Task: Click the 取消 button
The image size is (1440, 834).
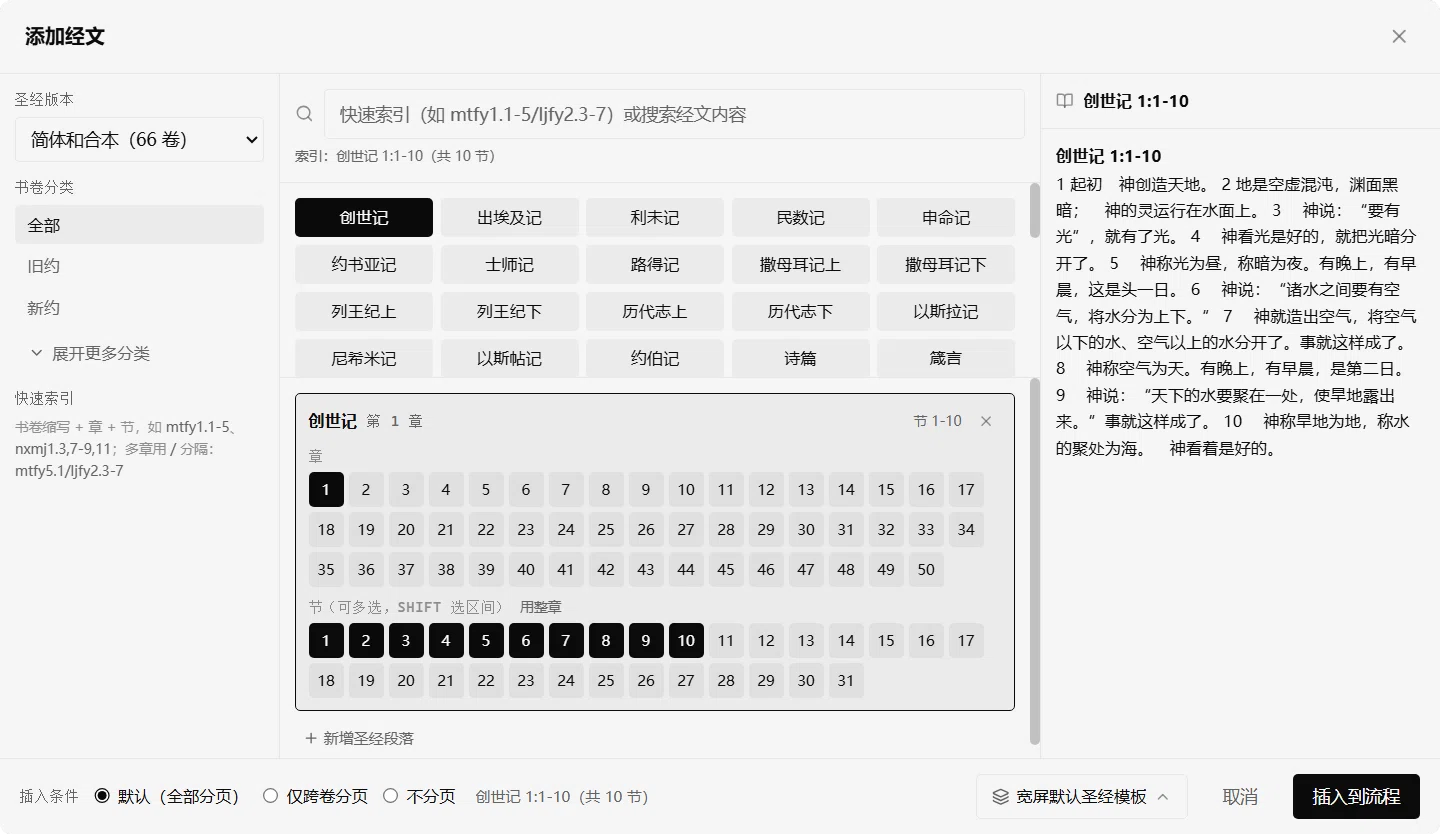Action: pos(1240,797)
